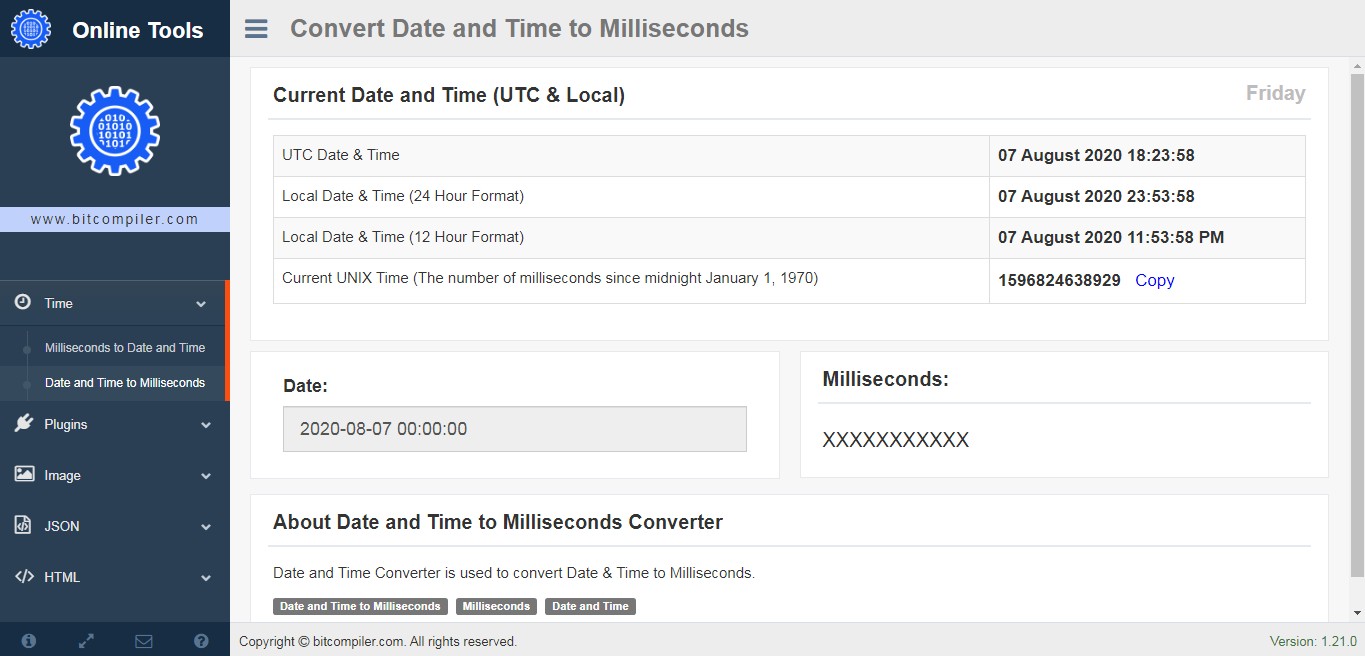Open the Time section clock icon

24,303
